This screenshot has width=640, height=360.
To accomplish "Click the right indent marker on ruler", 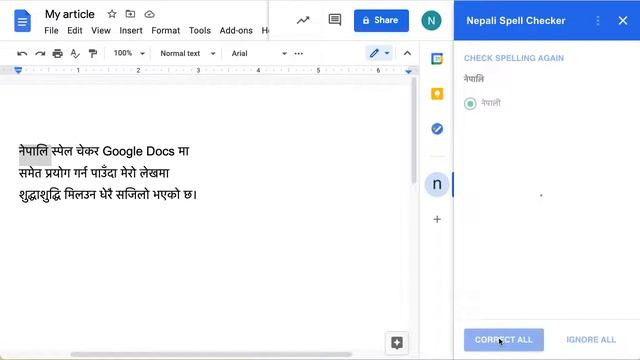I will tap(408, 72).
